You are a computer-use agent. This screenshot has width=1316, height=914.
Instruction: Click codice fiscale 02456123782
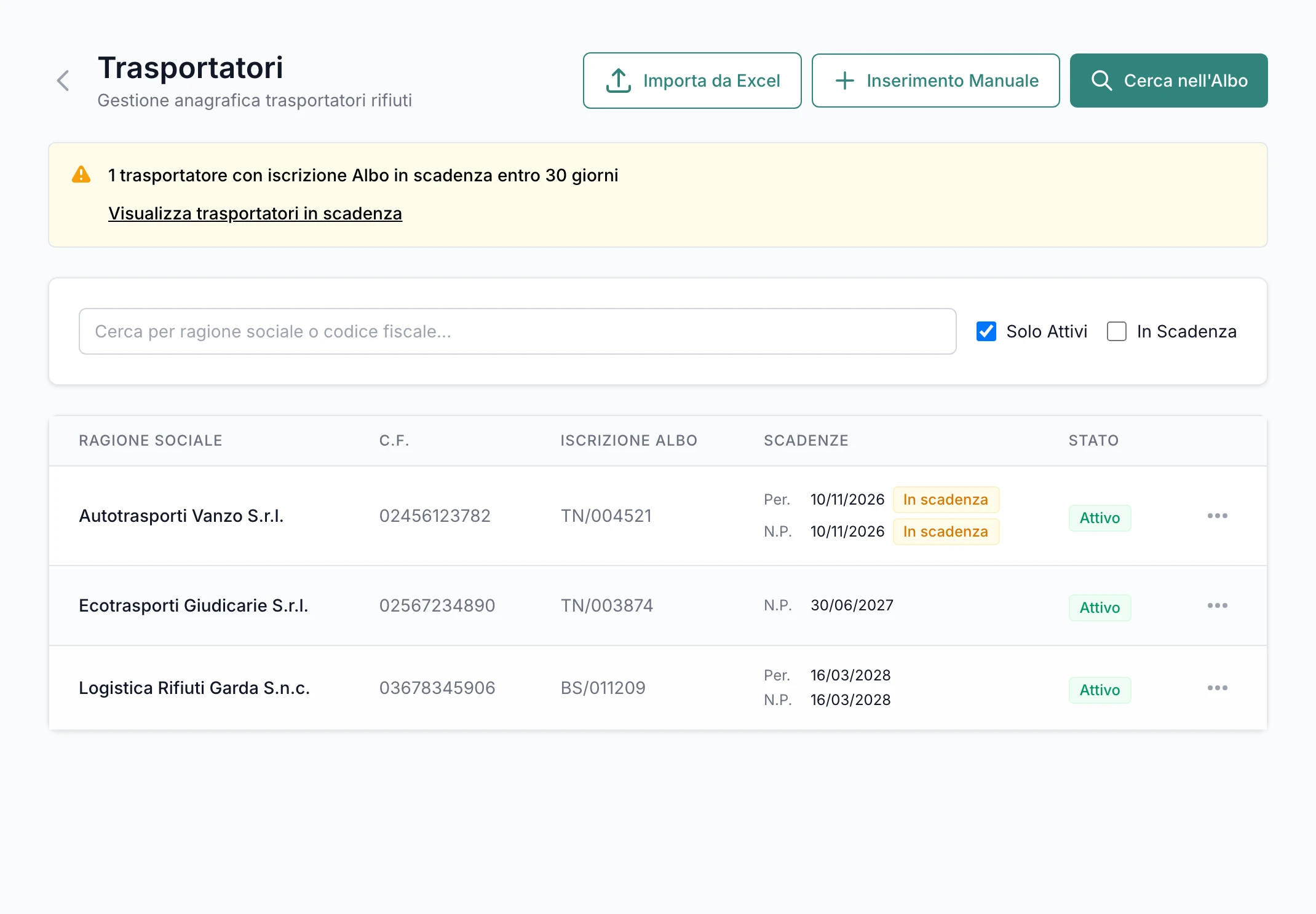[x=435, y=516]
